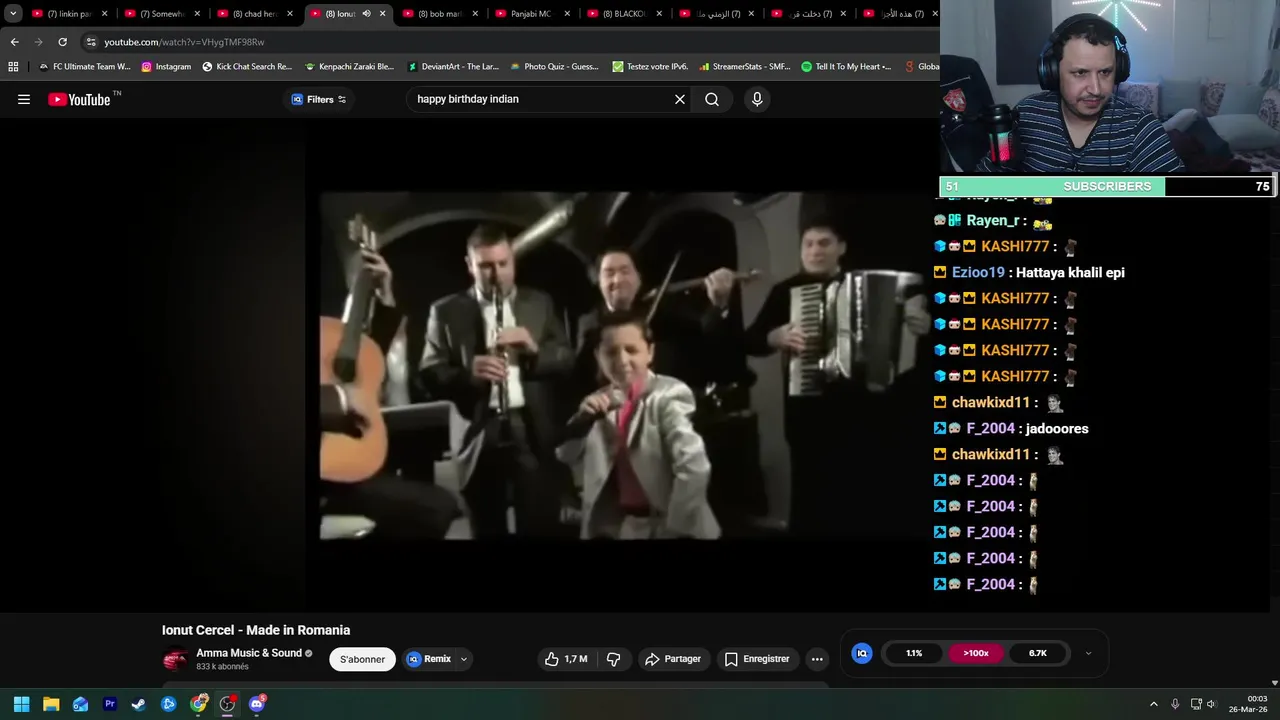Viewport: 1280px width, 720px height.
Task: Launch Outlook from the taskbar
Action: 80,704
